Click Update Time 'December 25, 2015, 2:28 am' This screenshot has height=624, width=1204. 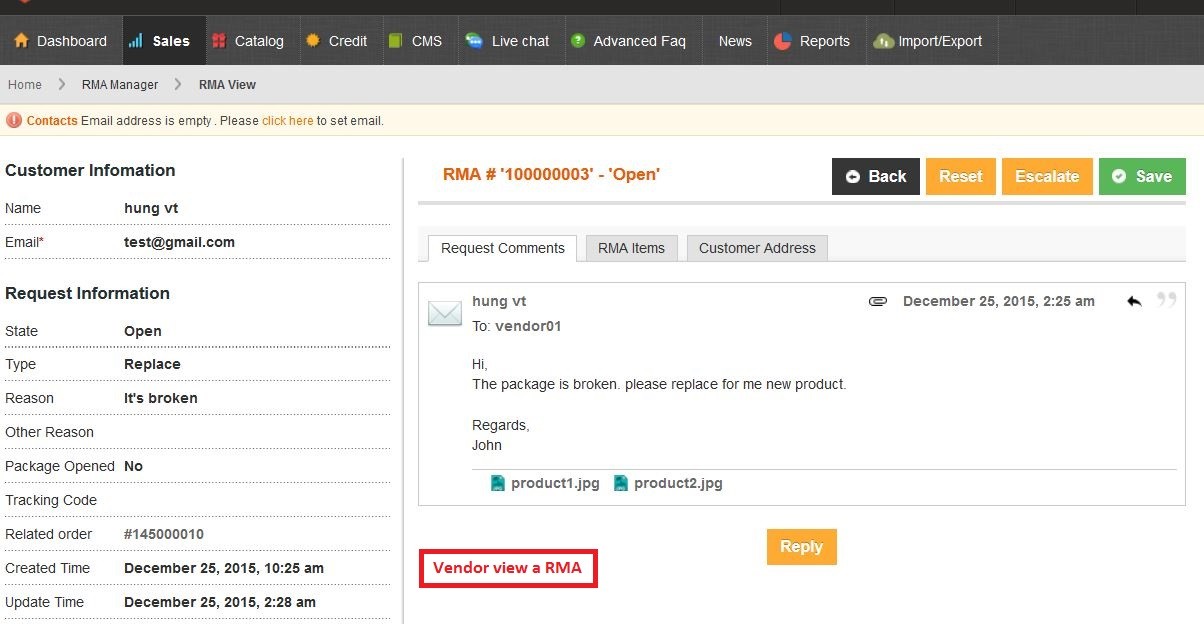(x=220, y=602)
